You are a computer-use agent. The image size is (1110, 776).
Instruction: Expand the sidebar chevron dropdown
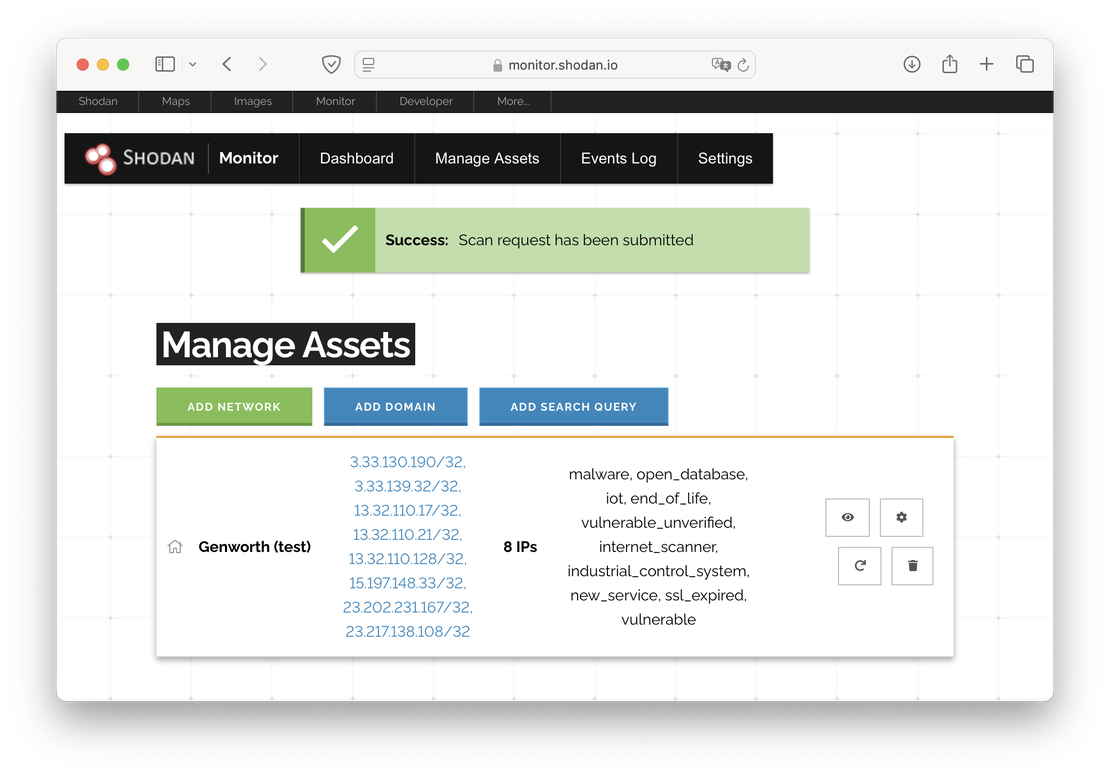click(194, 63)
